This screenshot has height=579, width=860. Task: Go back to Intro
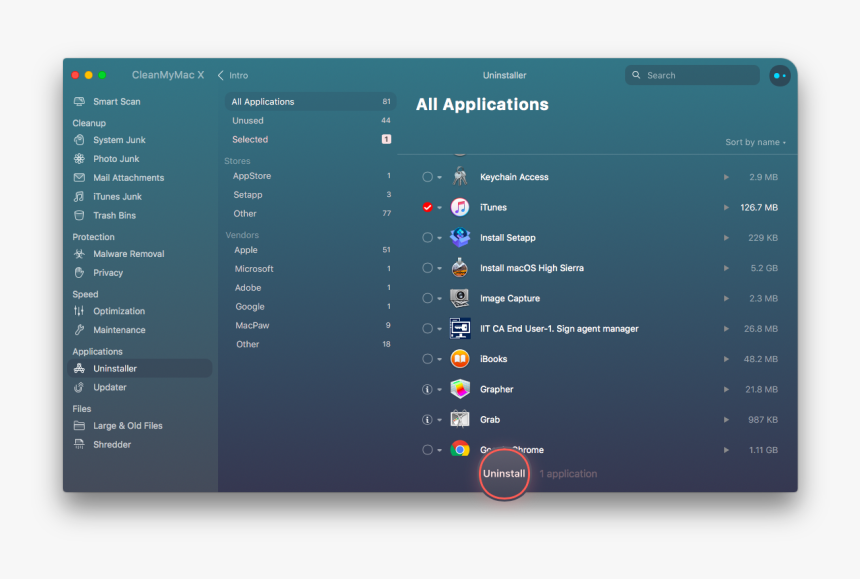click(233, 75)
